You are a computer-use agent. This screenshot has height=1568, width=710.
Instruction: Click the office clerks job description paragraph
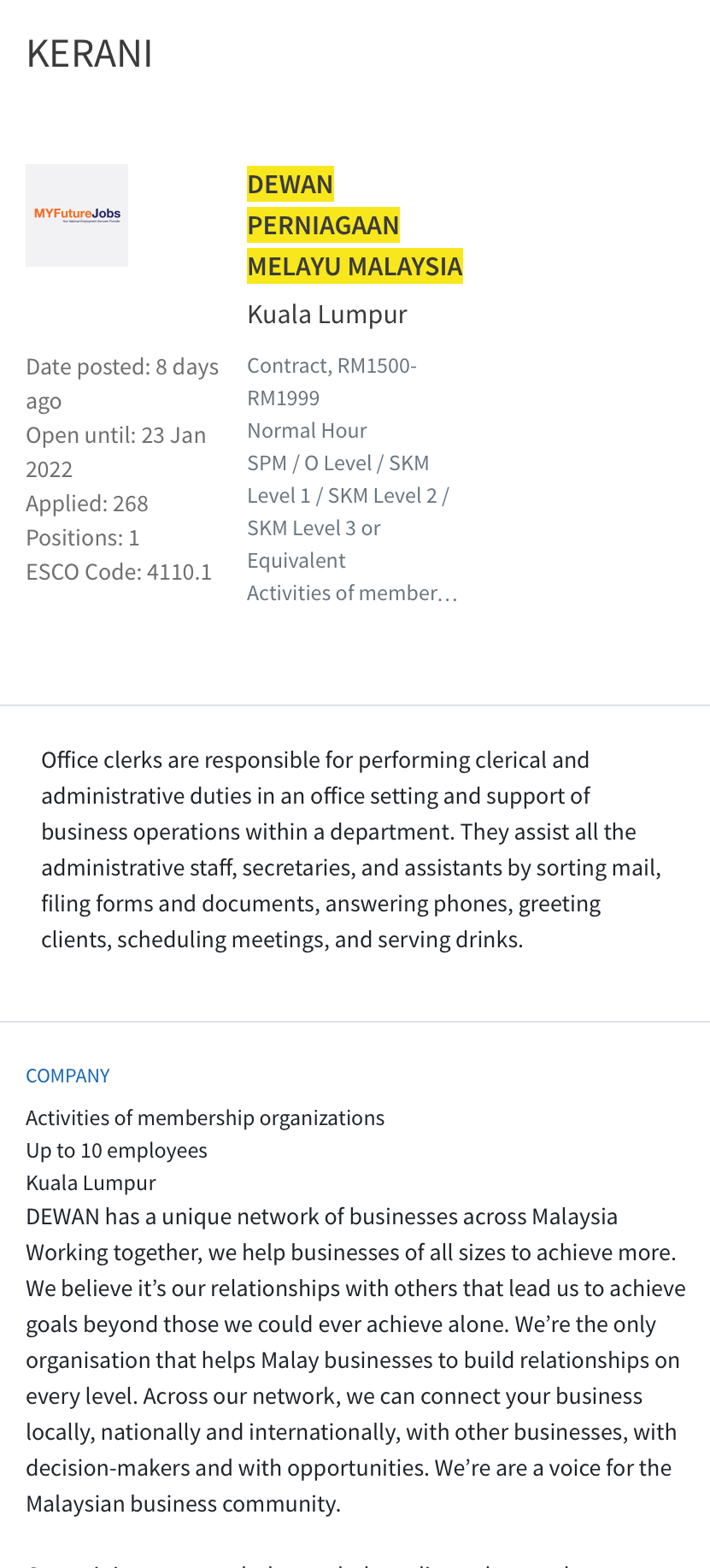tap(351, 849)
